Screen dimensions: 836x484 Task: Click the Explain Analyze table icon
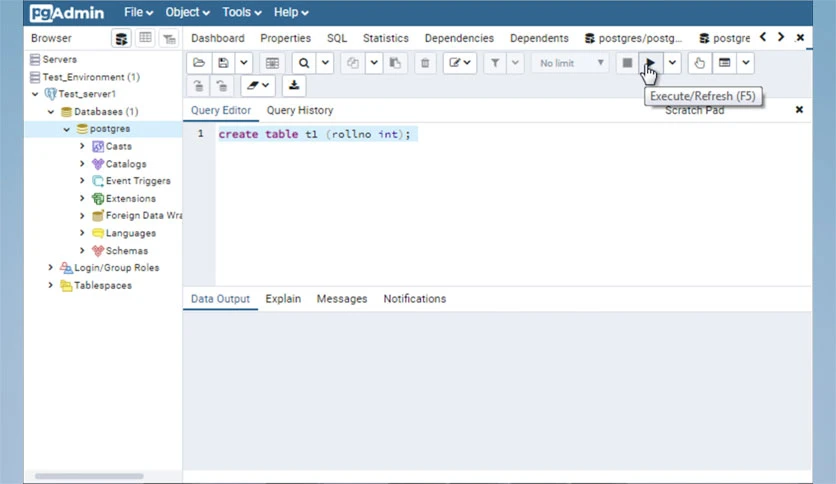[x=725, y=63]
